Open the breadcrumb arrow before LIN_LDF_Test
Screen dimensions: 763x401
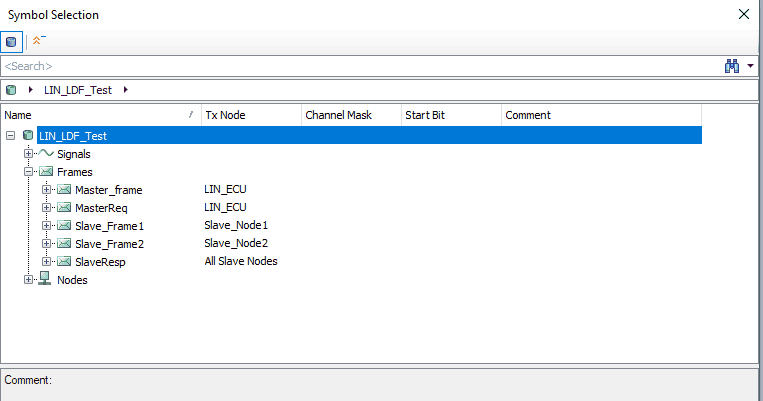pyautogui.click(x=31, y=90)
